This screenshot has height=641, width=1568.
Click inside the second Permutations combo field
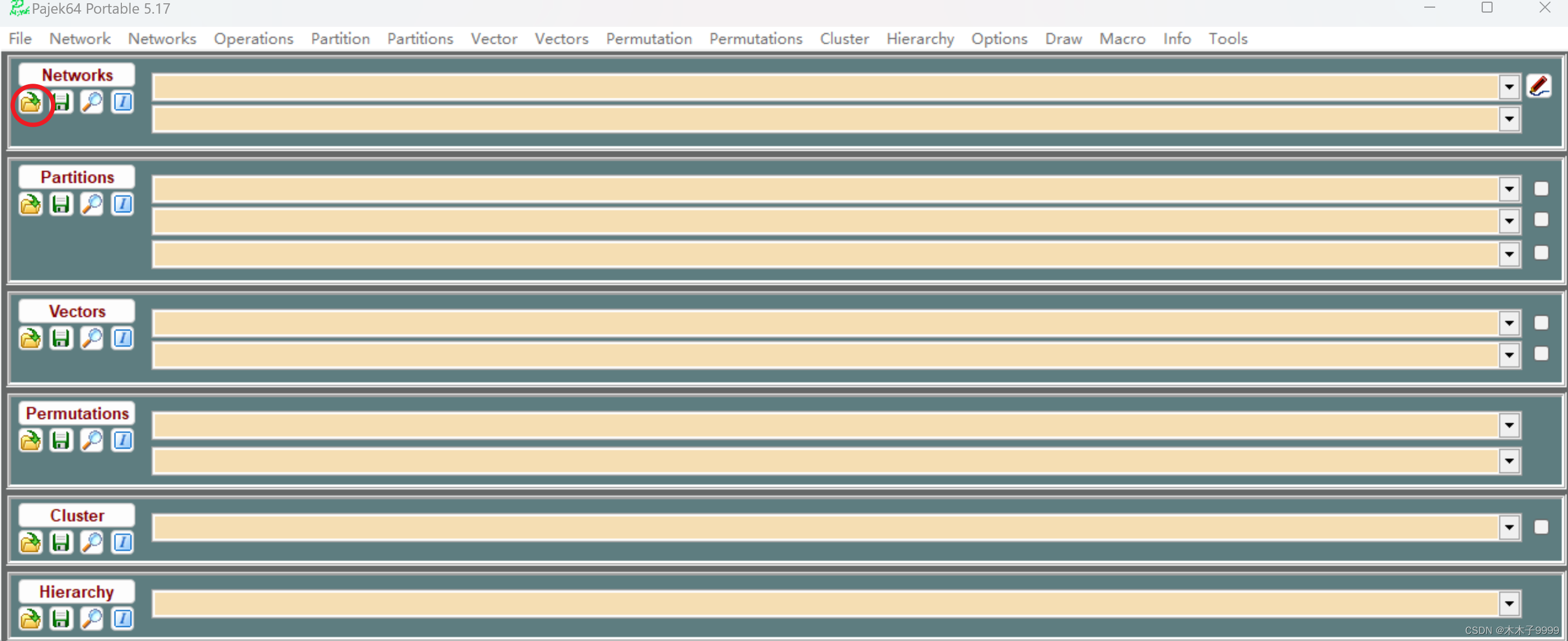point(822,461)
